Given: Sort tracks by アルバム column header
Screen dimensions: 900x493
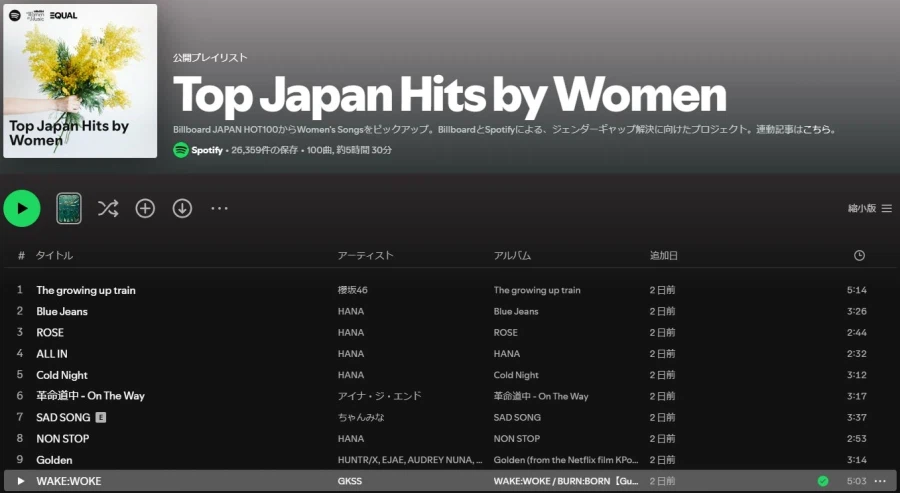Looking at the screenshot, I should pos(512,256).
